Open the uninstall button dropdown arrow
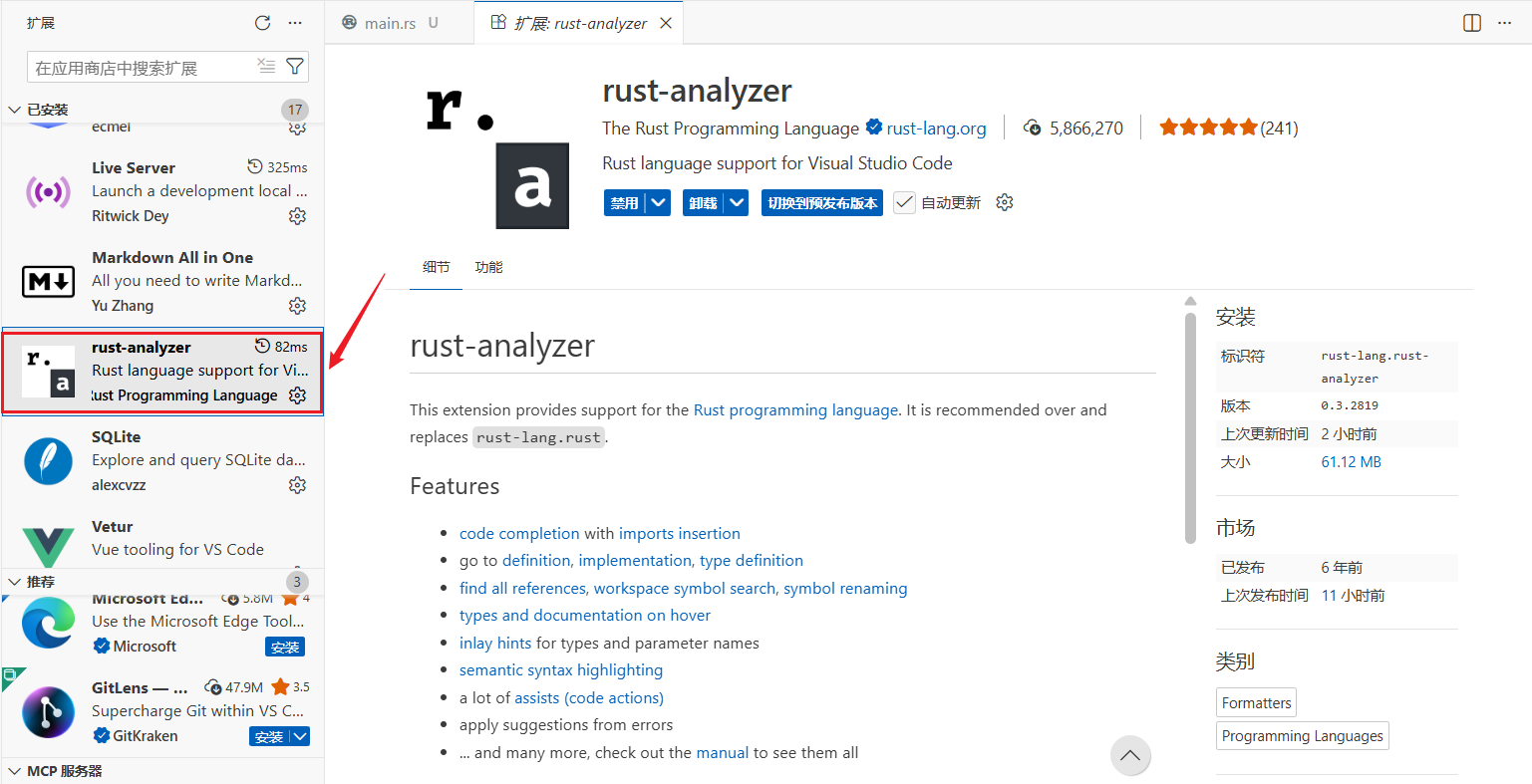 pos(737,202)
